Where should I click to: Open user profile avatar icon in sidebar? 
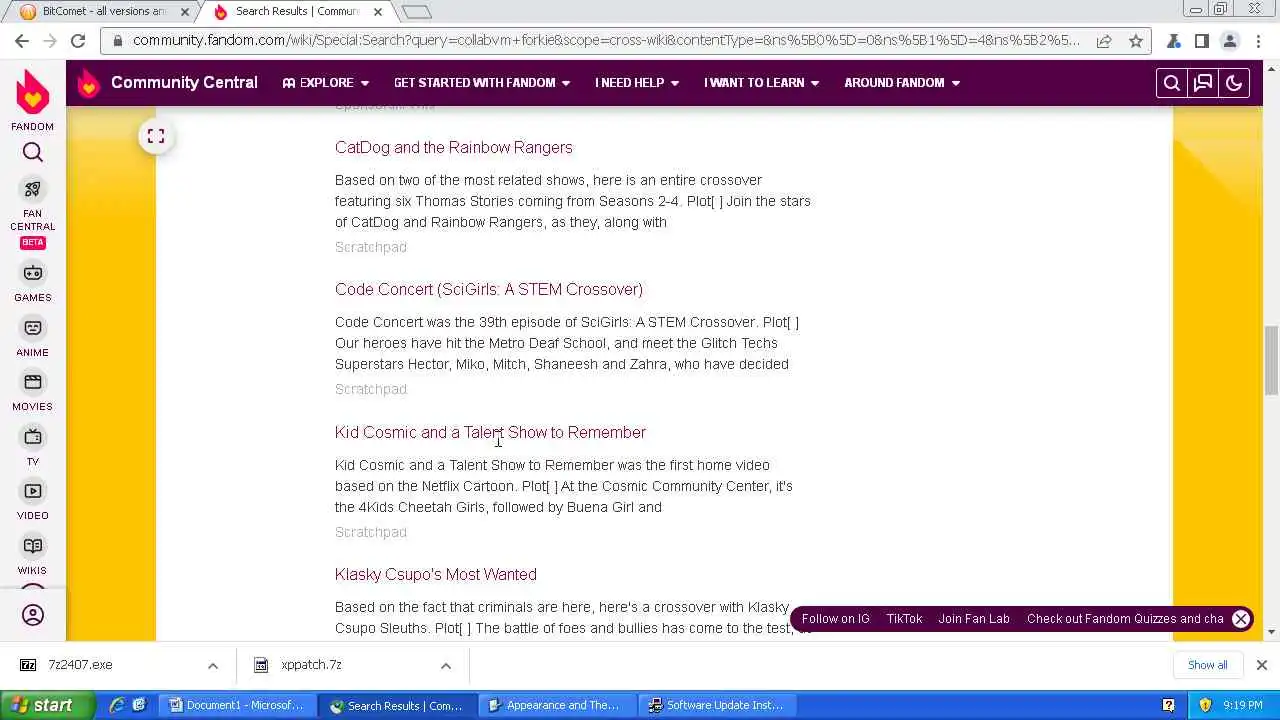33,615
